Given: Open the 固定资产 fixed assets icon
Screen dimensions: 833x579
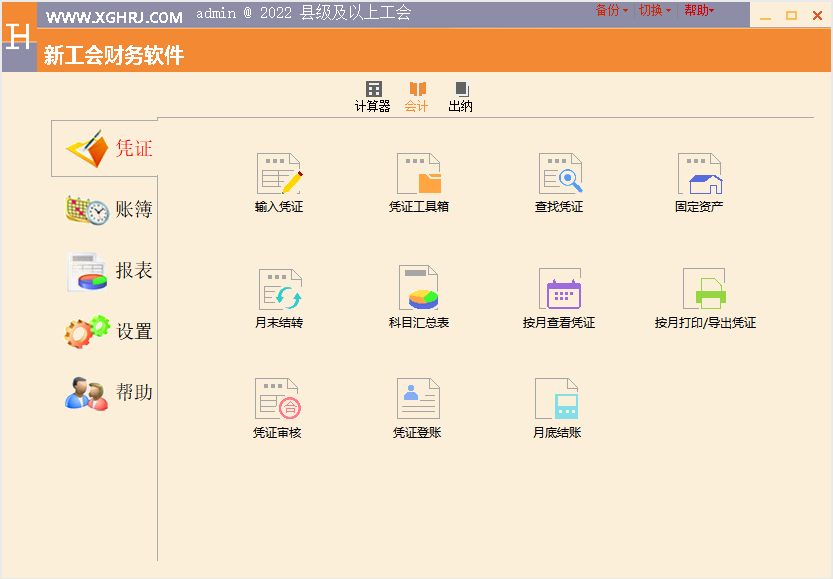Looking at the screenshot, I should [x=699, y=176].
